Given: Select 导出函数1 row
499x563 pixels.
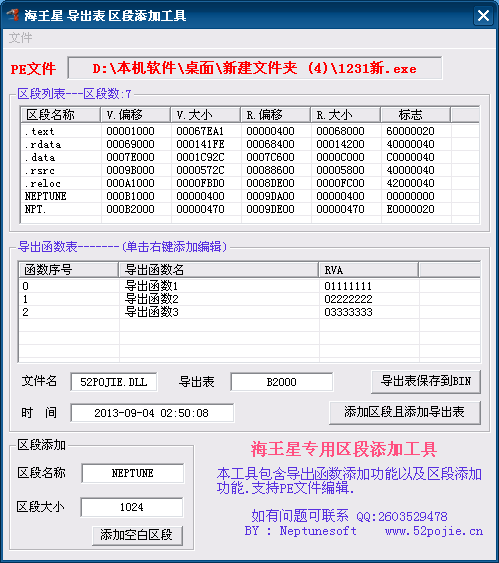Looking at the screenshot, I should pos(250,286).
